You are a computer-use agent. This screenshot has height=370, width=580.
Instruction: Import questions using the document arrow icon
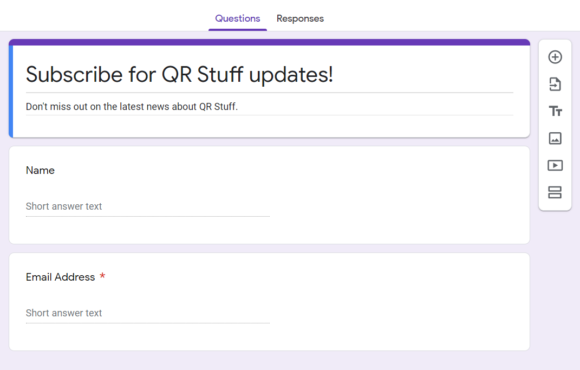[x=555, y=84]
